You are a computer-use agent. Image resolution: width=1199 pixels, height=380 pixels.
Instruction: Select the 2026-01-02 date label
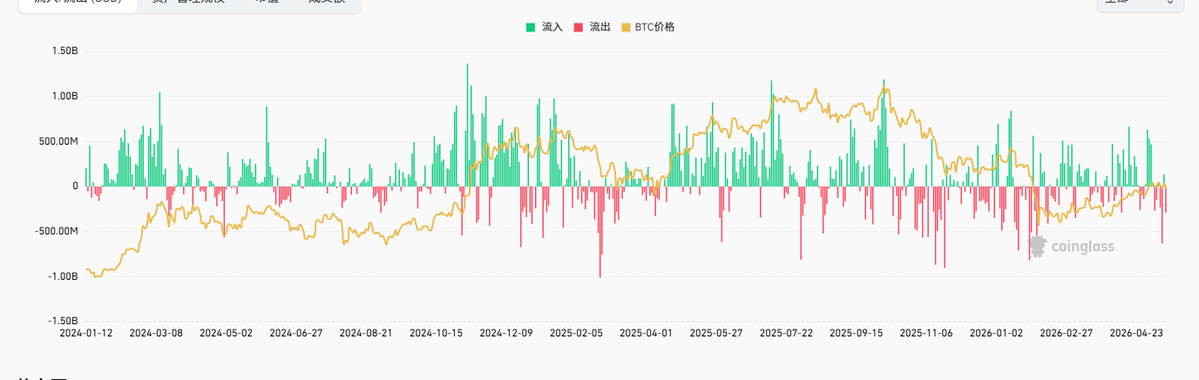[996, 333]
